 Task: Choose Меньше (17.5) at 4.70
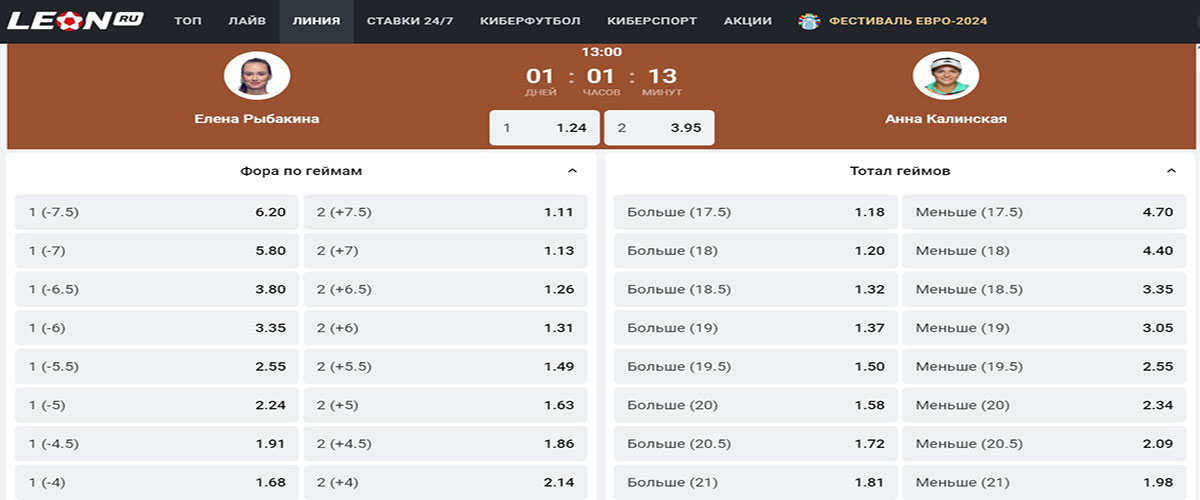1044,212
